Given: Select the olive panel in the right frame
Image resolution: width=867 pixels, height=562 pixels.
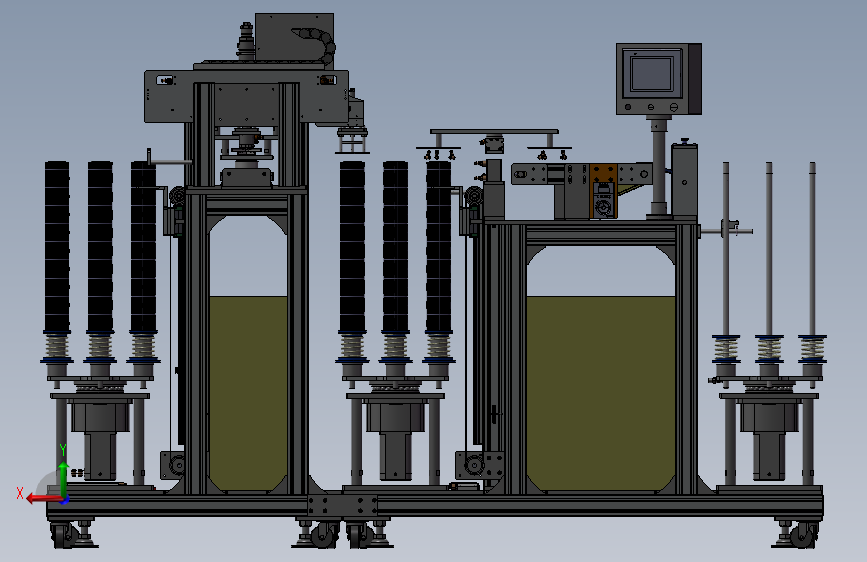Looking at the screenshot, I should [x=601, y=393].
